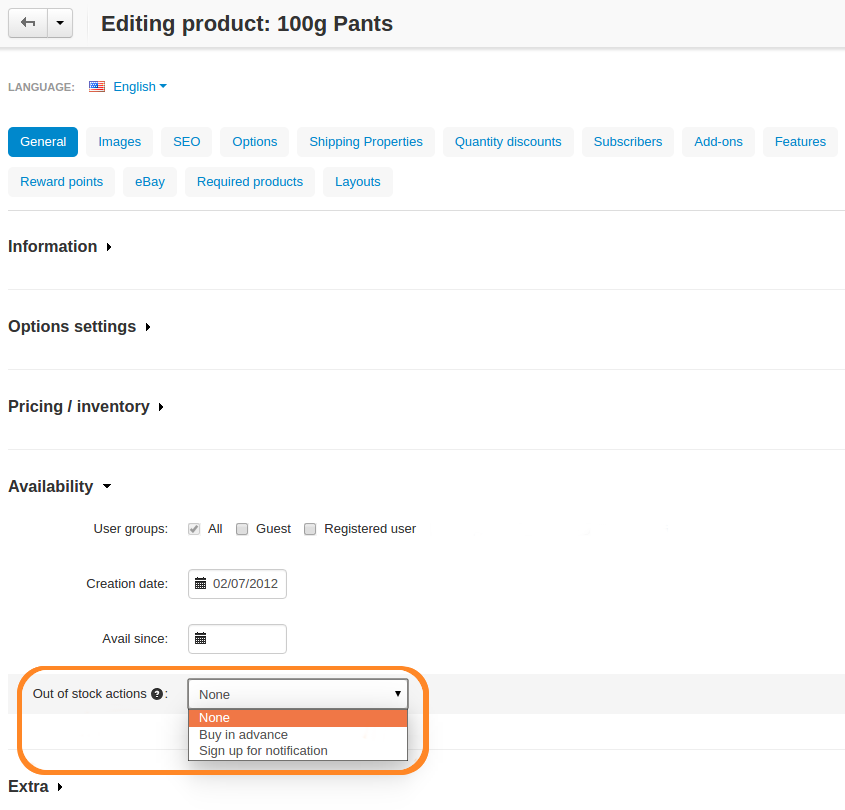Go to the Options tab
The image size is (845, 810).
point(255,142)
